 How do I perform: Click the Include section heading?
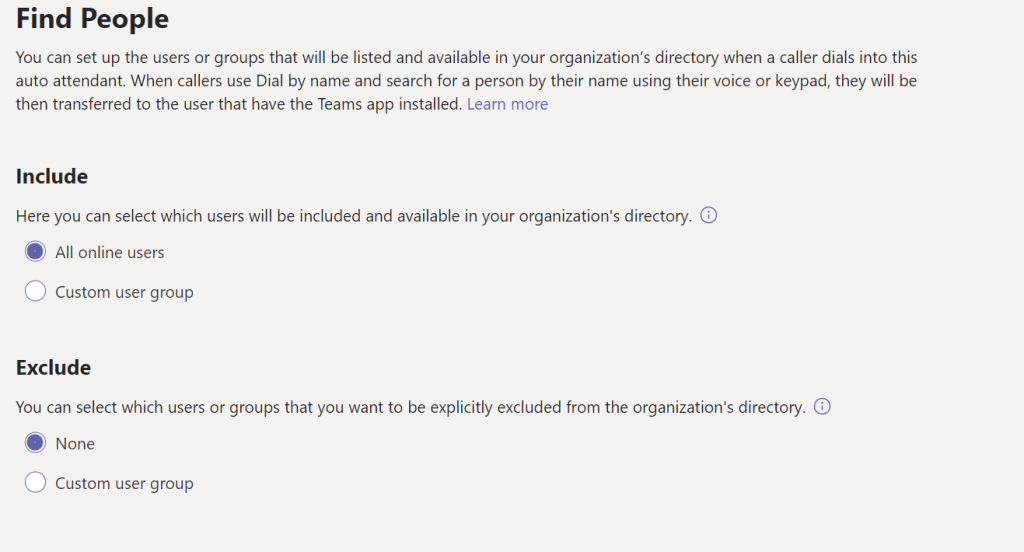[52, 176]
